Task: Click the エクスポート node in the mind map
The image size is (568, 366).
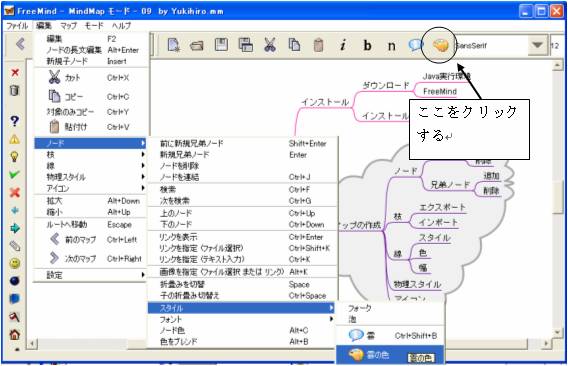Action: 442,207
